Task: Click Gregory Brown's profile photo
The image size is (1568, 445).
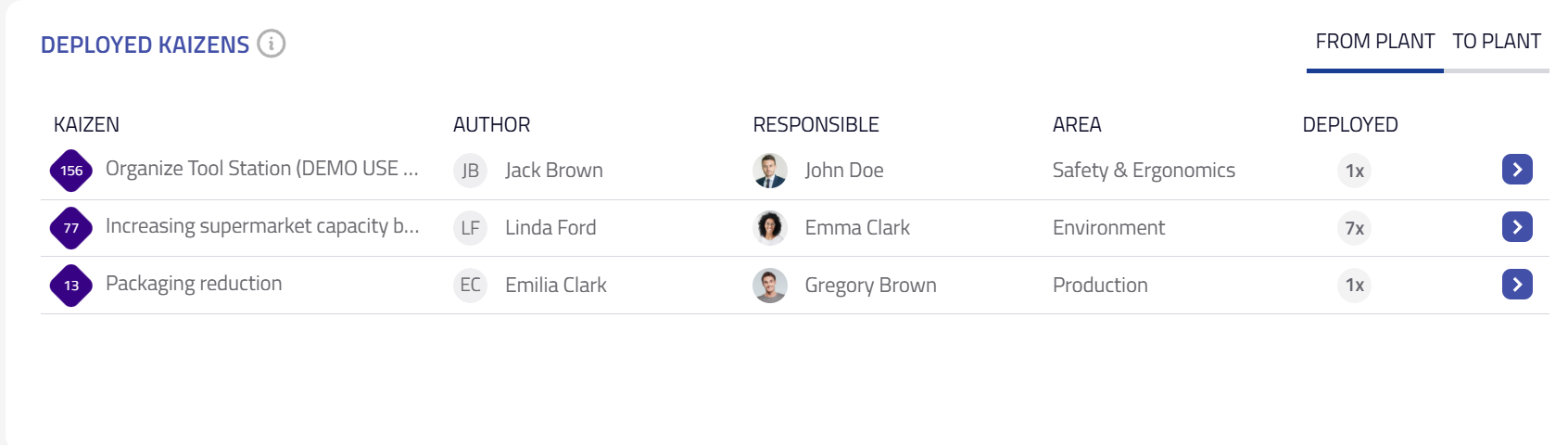Action: coord(770,286)
